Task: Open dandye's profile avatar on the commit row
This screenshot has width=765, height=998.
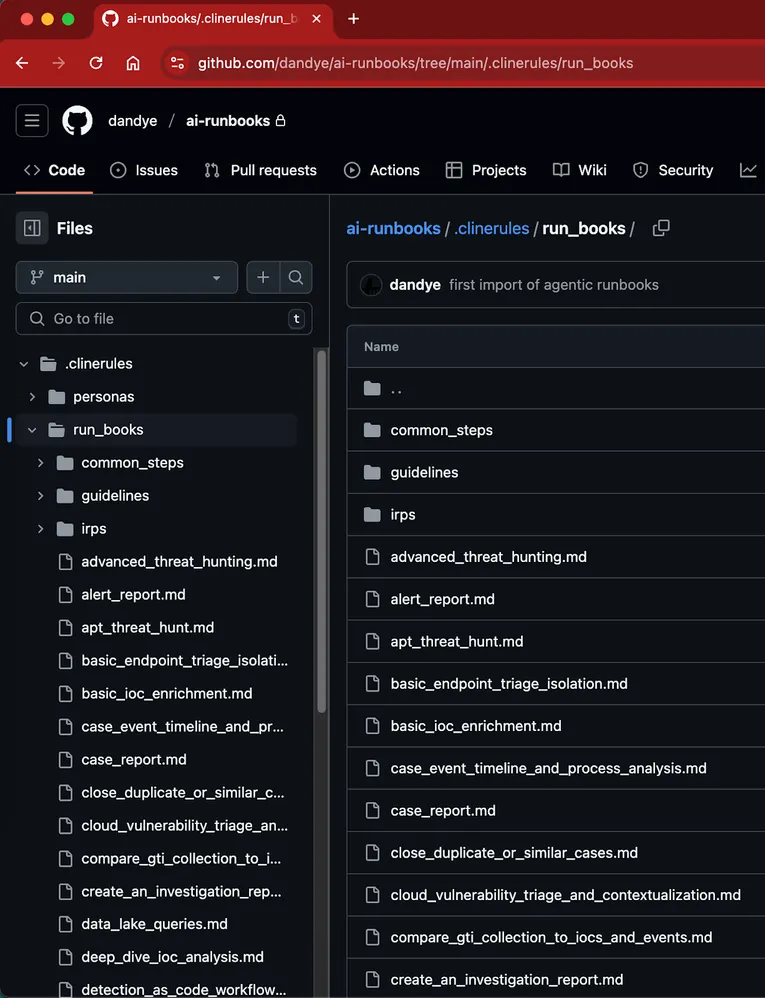Action: coord(370,285)
